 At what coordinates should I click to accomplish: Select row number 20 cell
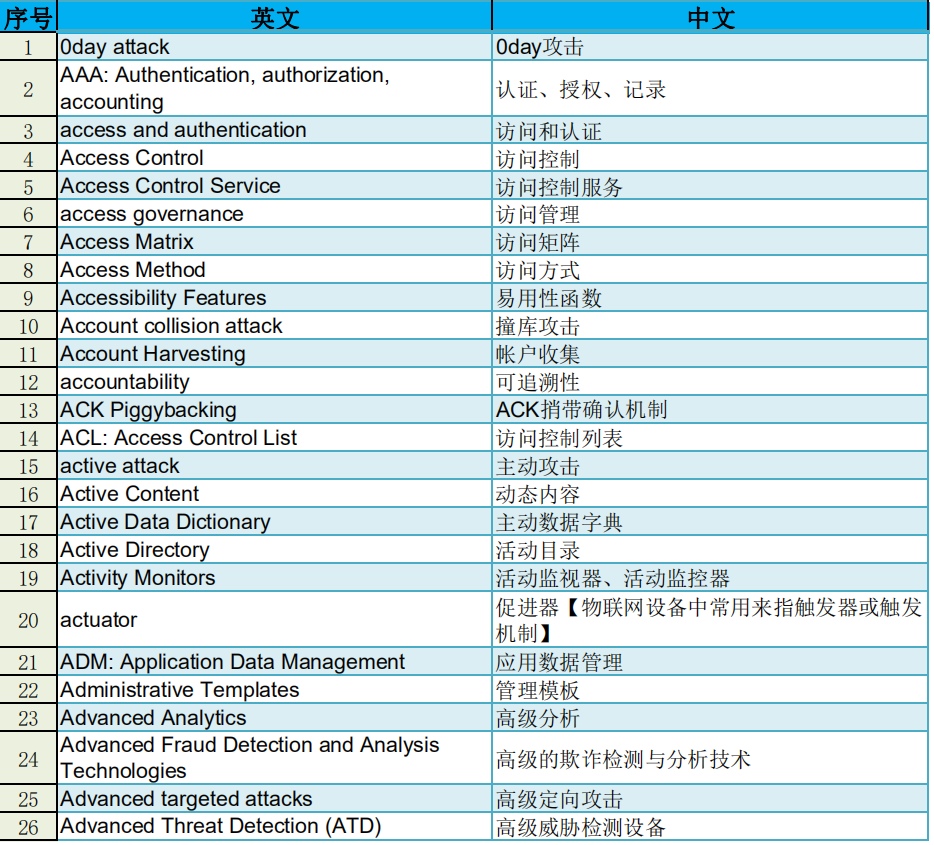tap(28, 620)
